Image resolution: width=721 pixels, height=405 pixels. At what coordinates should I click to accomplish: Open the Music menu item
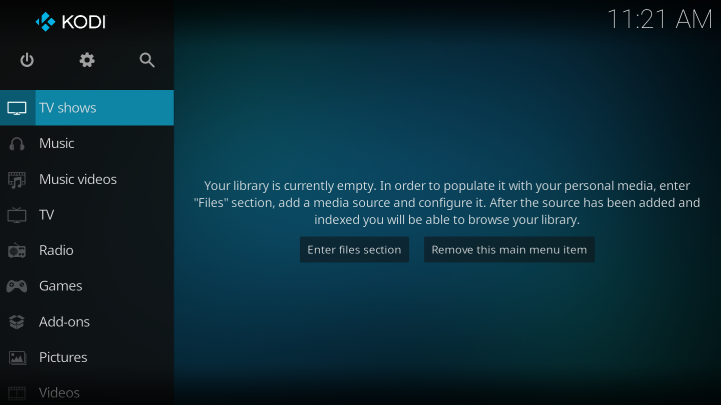click(x=57, y=144)
